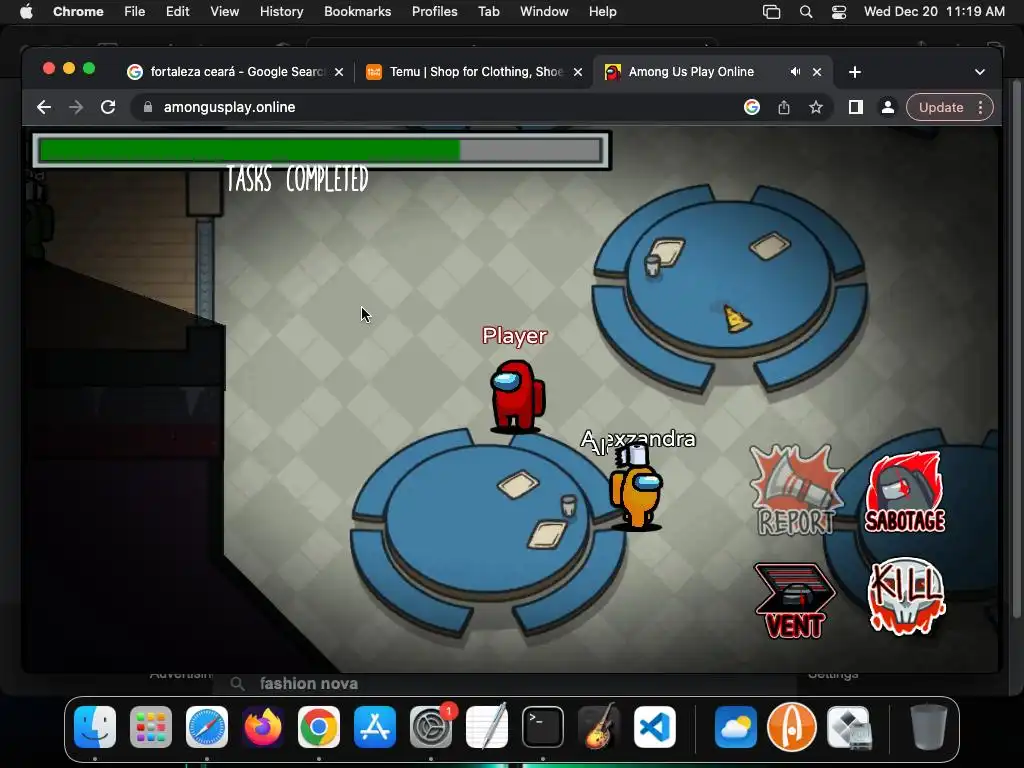Activate the Sabotage icon in game
1024x768 pixels.
coord(905,492)
